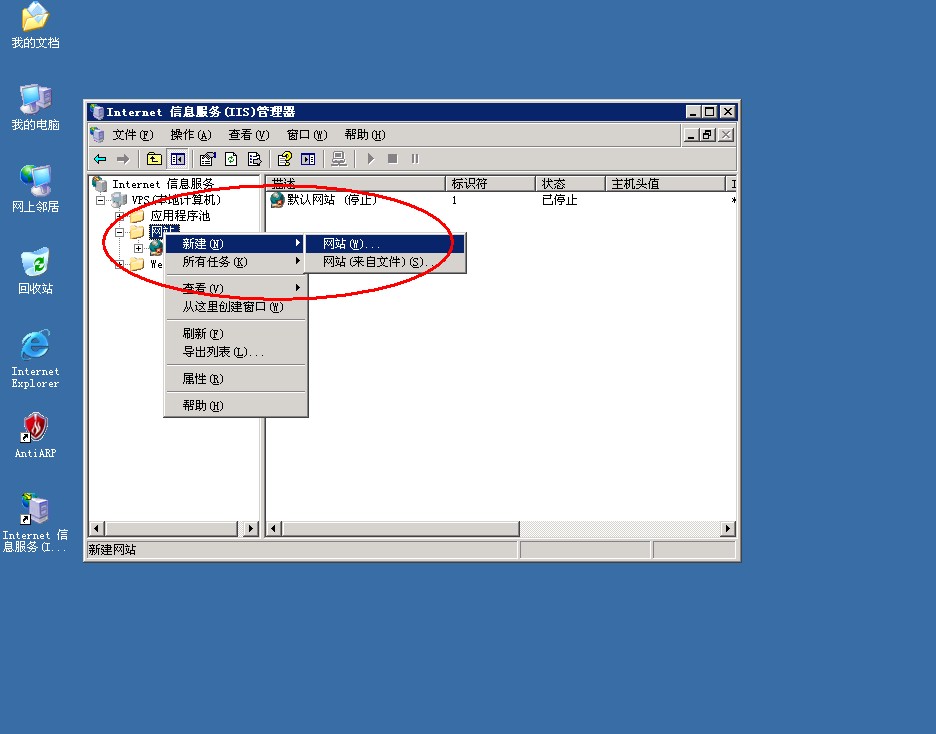Click the Stop item square icon
Viewport: 936px width, 734px height.
click(392, 159)
